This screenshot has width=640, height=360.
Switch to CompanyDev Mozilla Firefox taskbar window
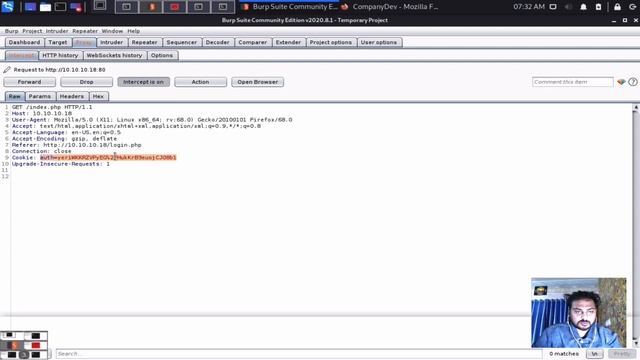point(390,7)
